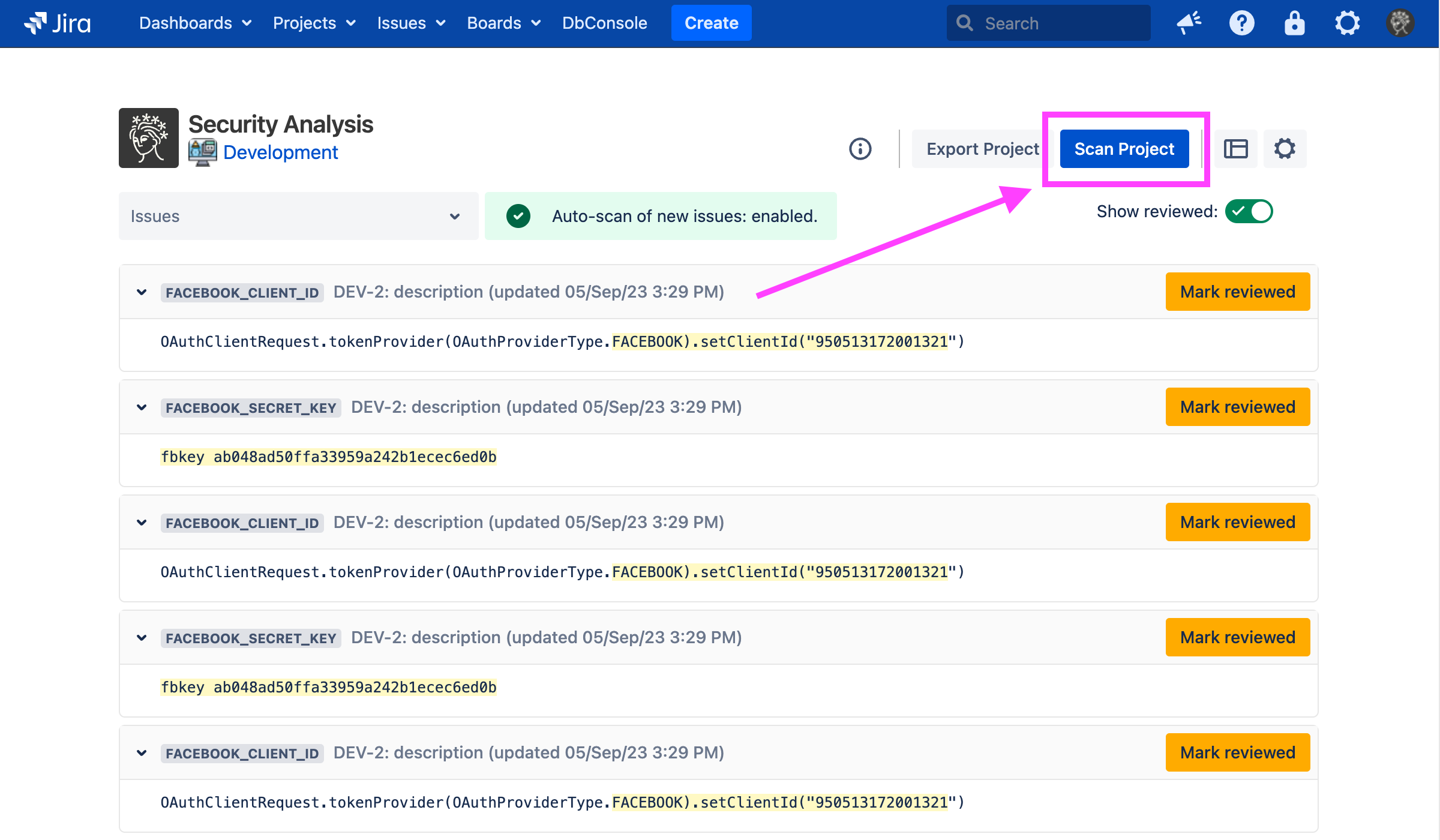Open the help question mark icon
This screenshot has width=1440, height=840.
point(1241,23)
